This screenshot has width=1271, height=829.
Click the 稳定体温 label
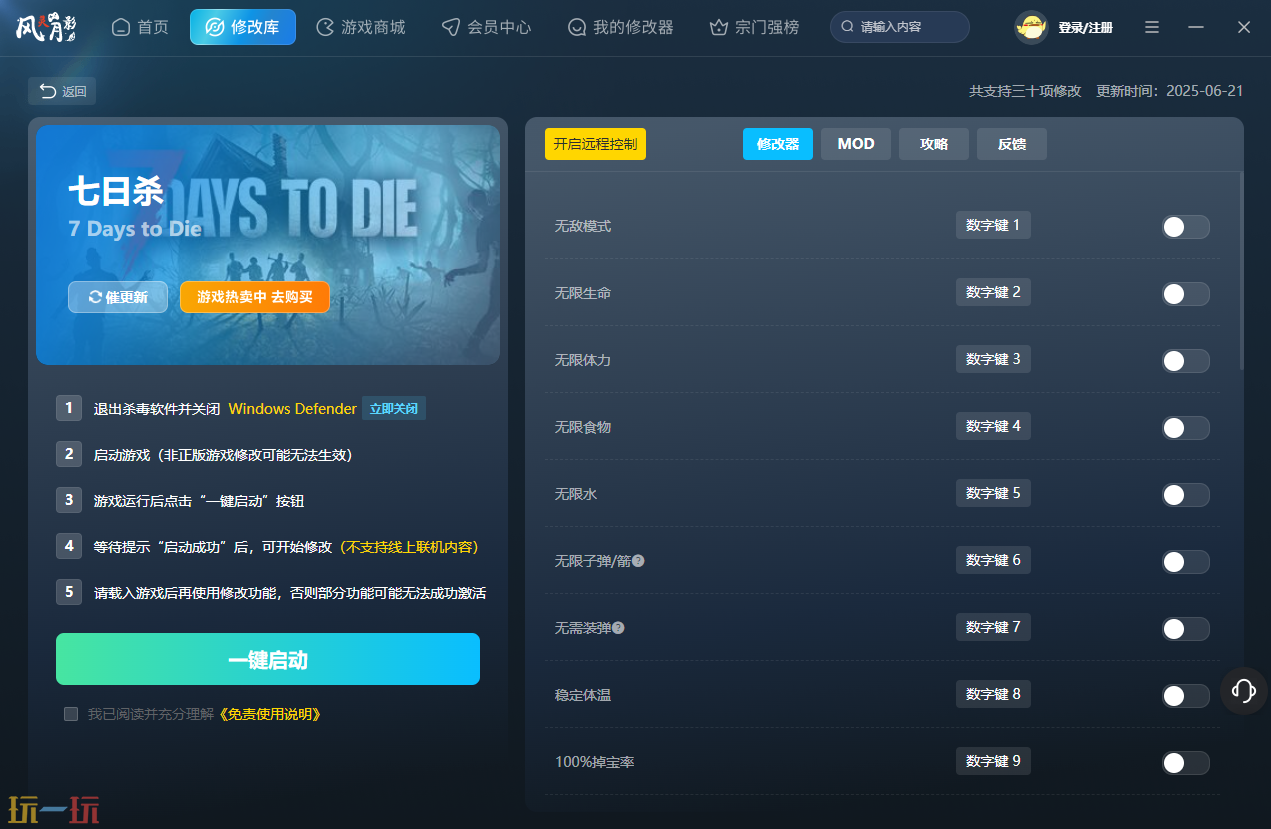pyautogui.click(x=583, y=695)
